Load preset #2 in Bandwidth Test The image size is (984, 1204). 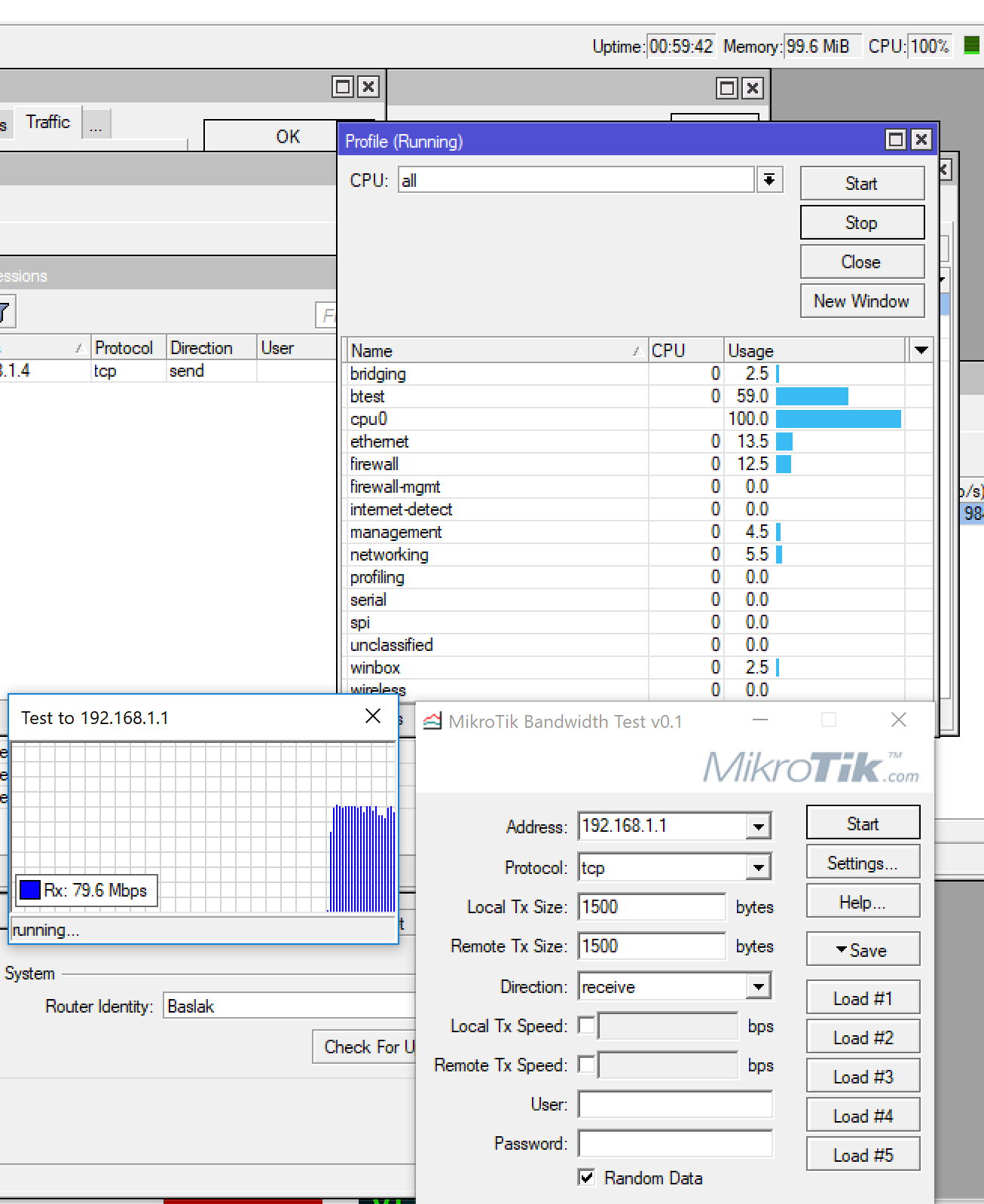coord(863,1037)
